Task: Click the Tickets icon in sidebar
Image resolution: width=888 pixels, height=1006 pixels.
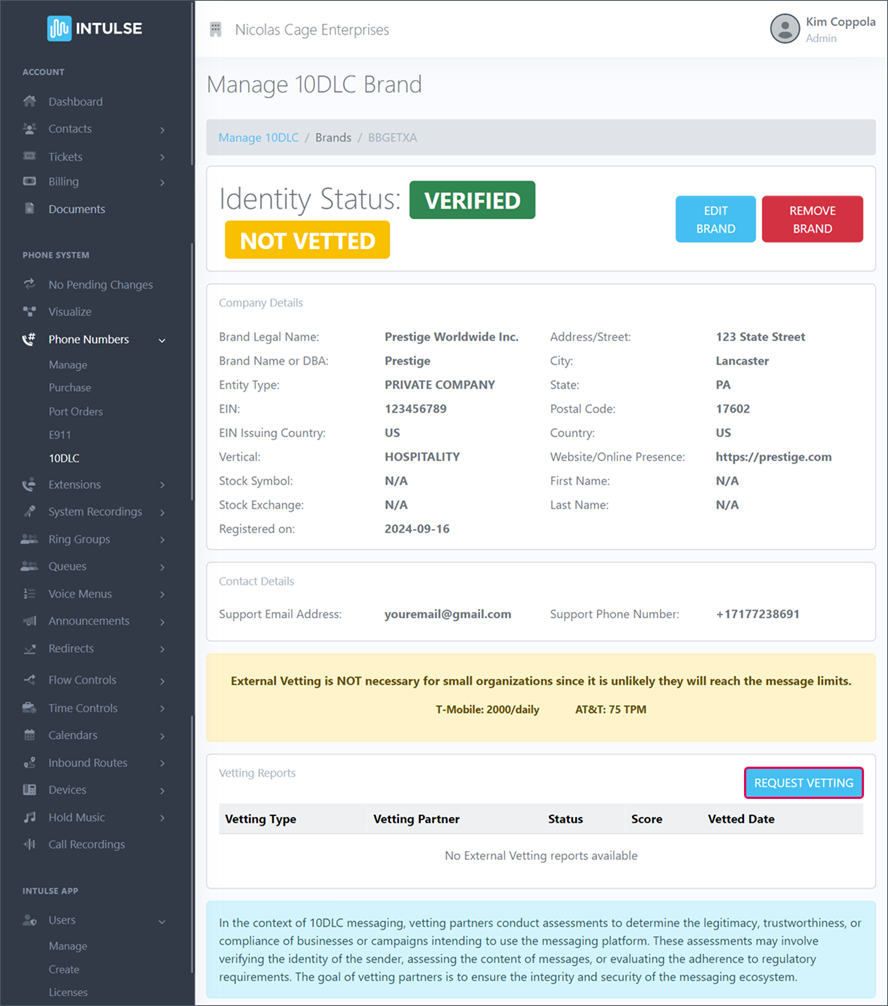Action: (29, 157)
